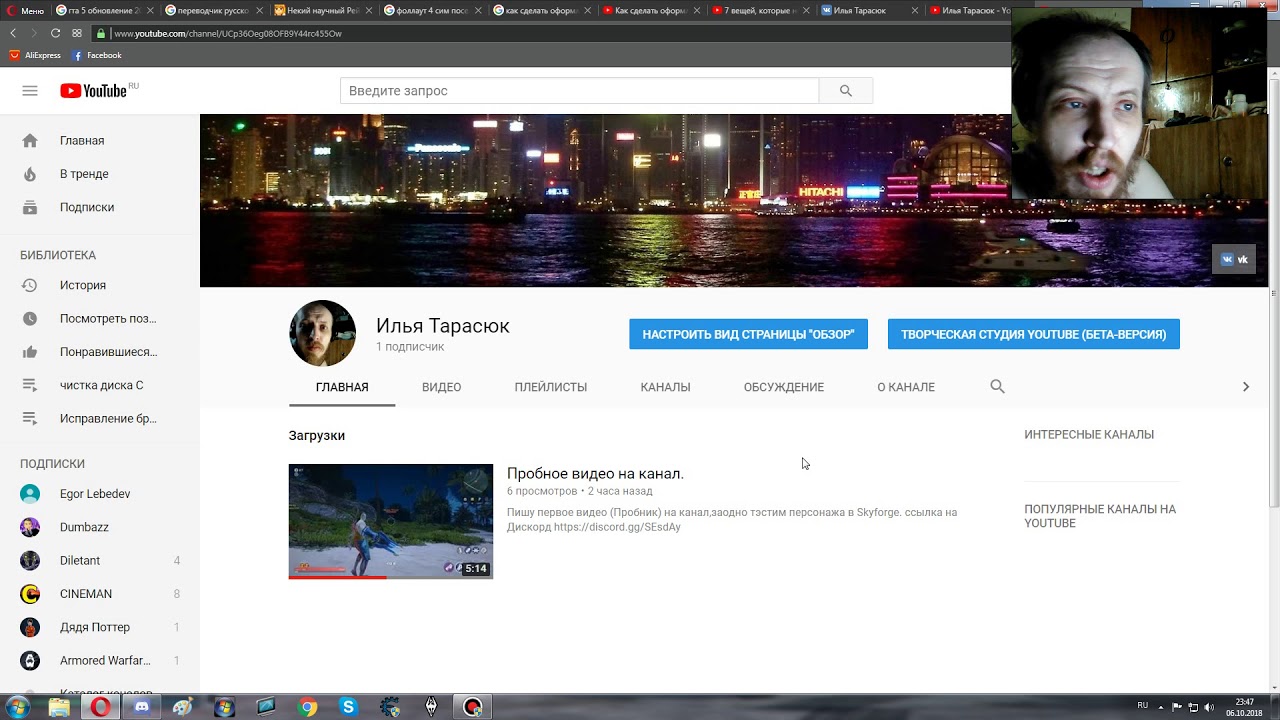Click the tabs right chevron arrow
The height and width of the screenshot is (720, 1280).
pos(1245,386)
